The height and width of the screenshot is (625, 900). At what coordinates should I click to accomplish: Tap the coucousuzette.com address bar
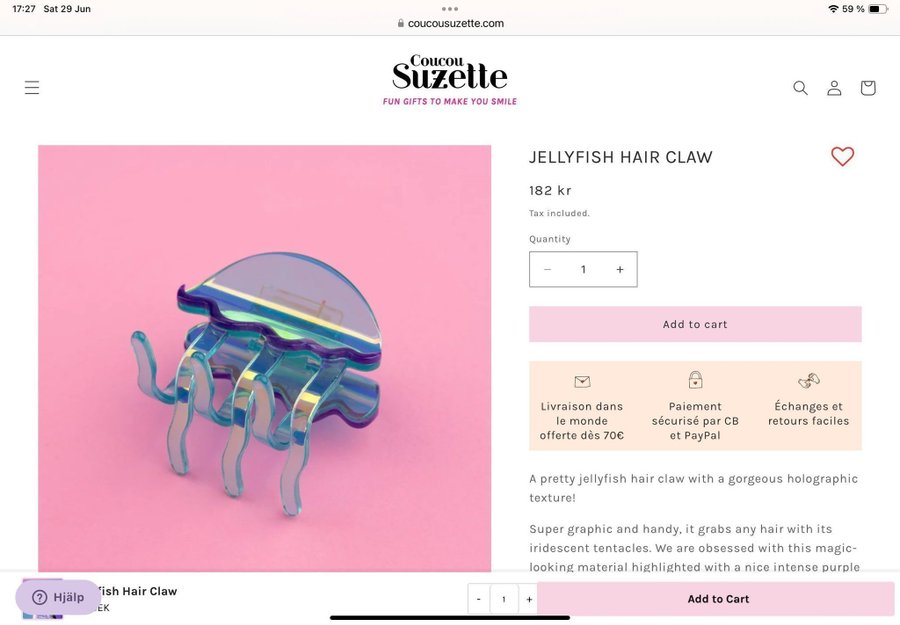pos(450,24)
